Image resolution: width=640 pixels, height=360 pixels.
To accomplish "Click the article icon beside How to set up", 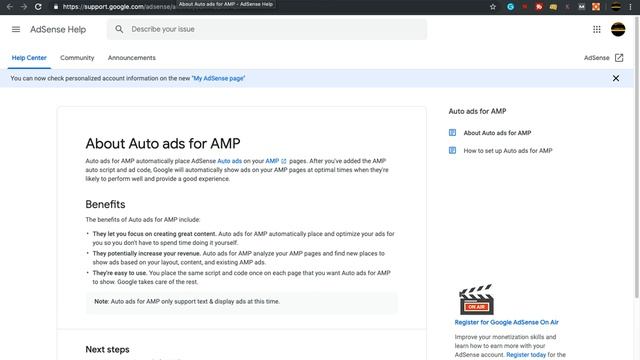I will coord(452,151).
